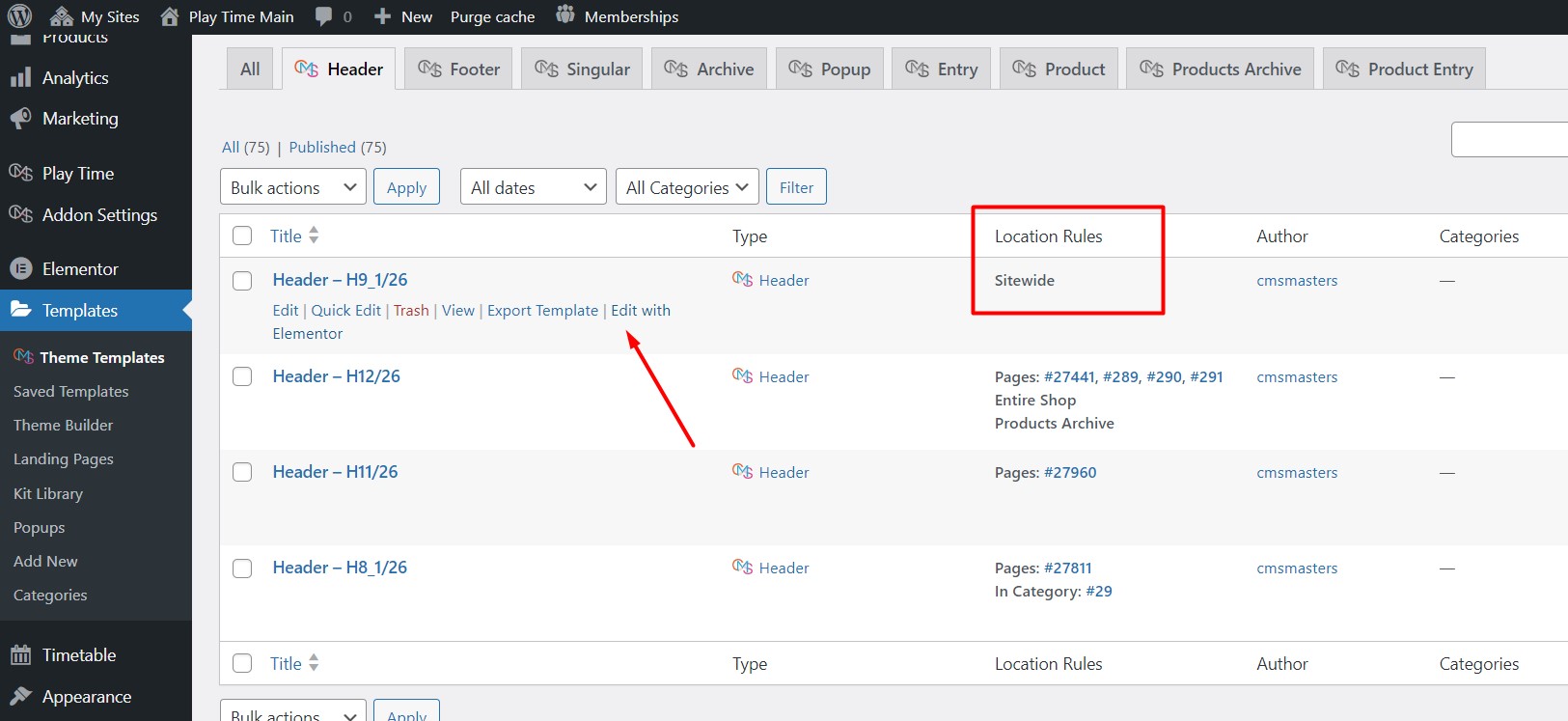Click Purge cache in the admin bar

[492, 16]
